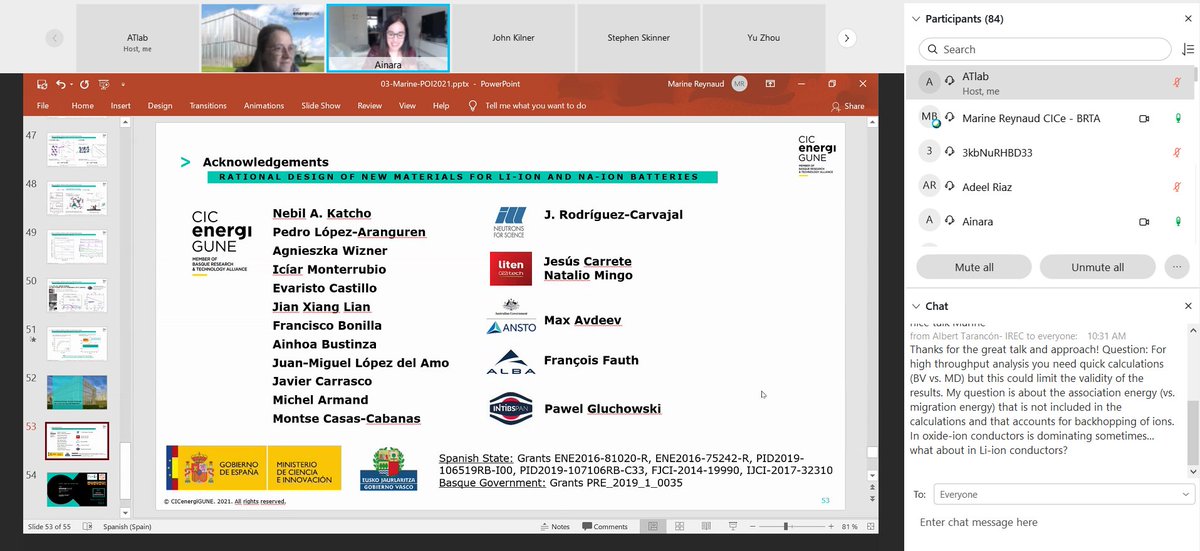The width and height of the screenshot is (1200, 551).
Task: Open the Review ribbon tab
Action: tap(370, 106)
